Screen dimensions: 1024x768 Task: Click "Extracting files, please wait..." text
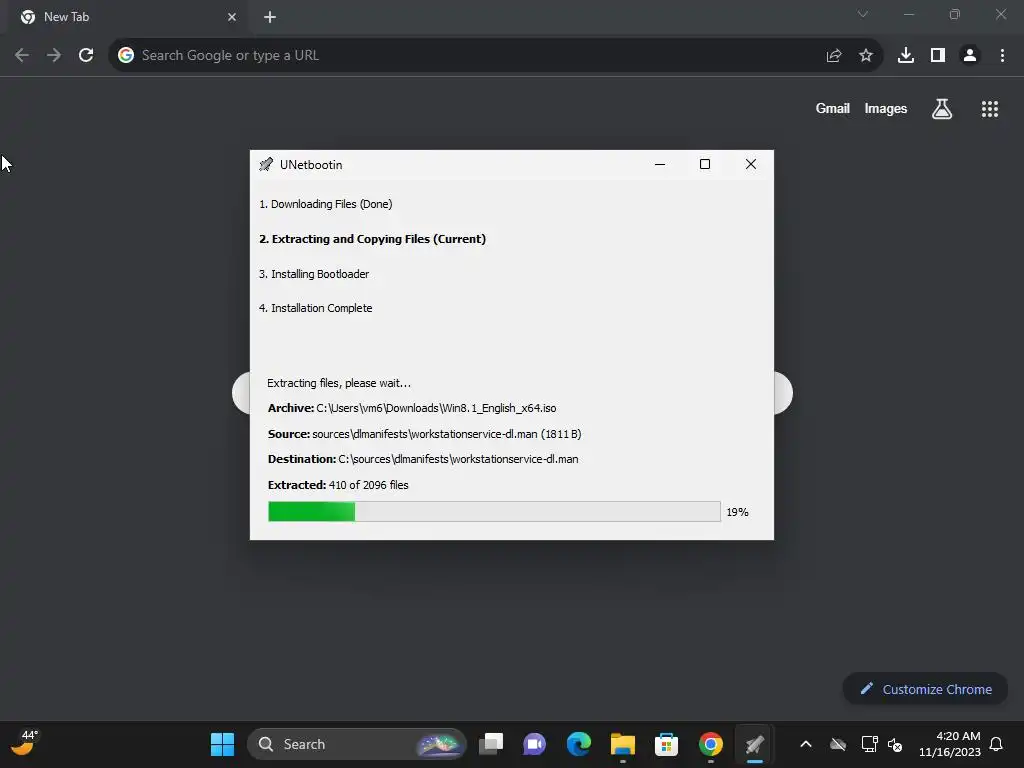pos(339,383)
